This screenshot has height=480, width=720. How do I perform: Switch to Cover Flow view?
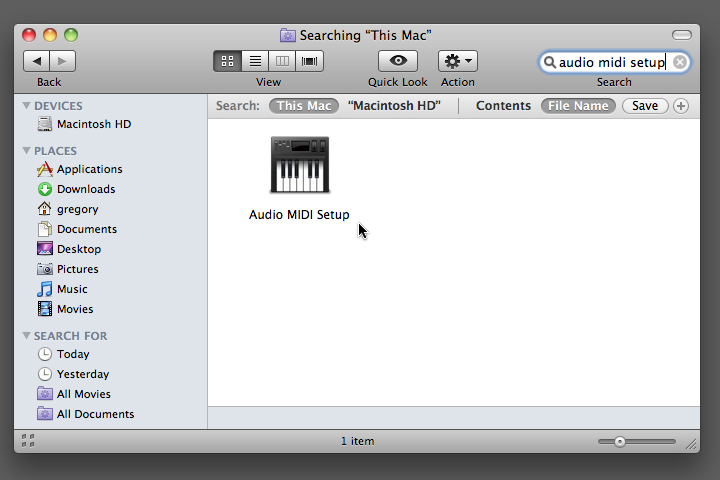pos(310,61)
